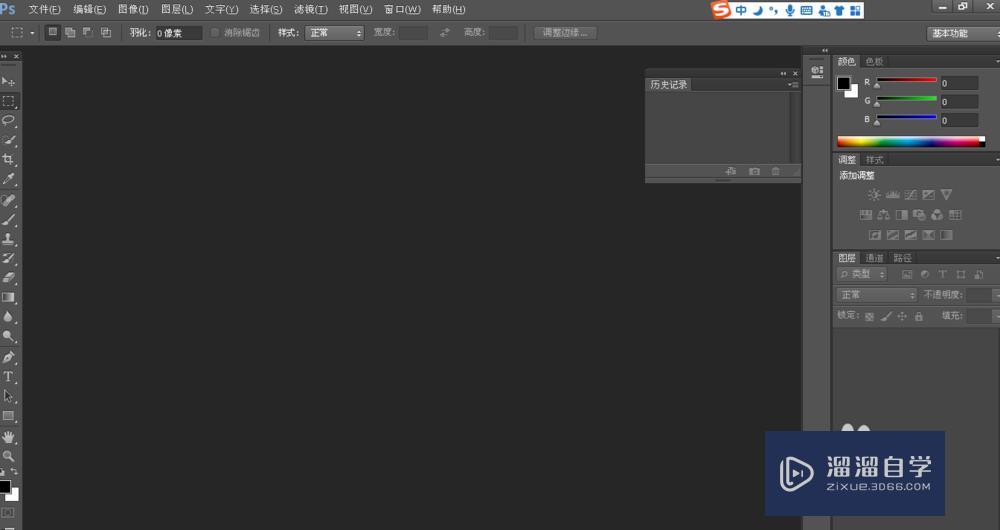This screenshot has width=1000, height=530.
Task: Switch to the 路径 paths tab
Action: tap(902, 258)
